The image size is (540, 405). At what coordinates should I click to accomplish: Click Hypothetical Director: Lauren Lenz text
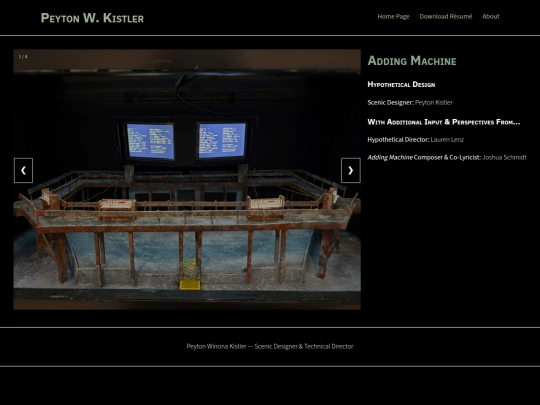(x=415, y=140)
